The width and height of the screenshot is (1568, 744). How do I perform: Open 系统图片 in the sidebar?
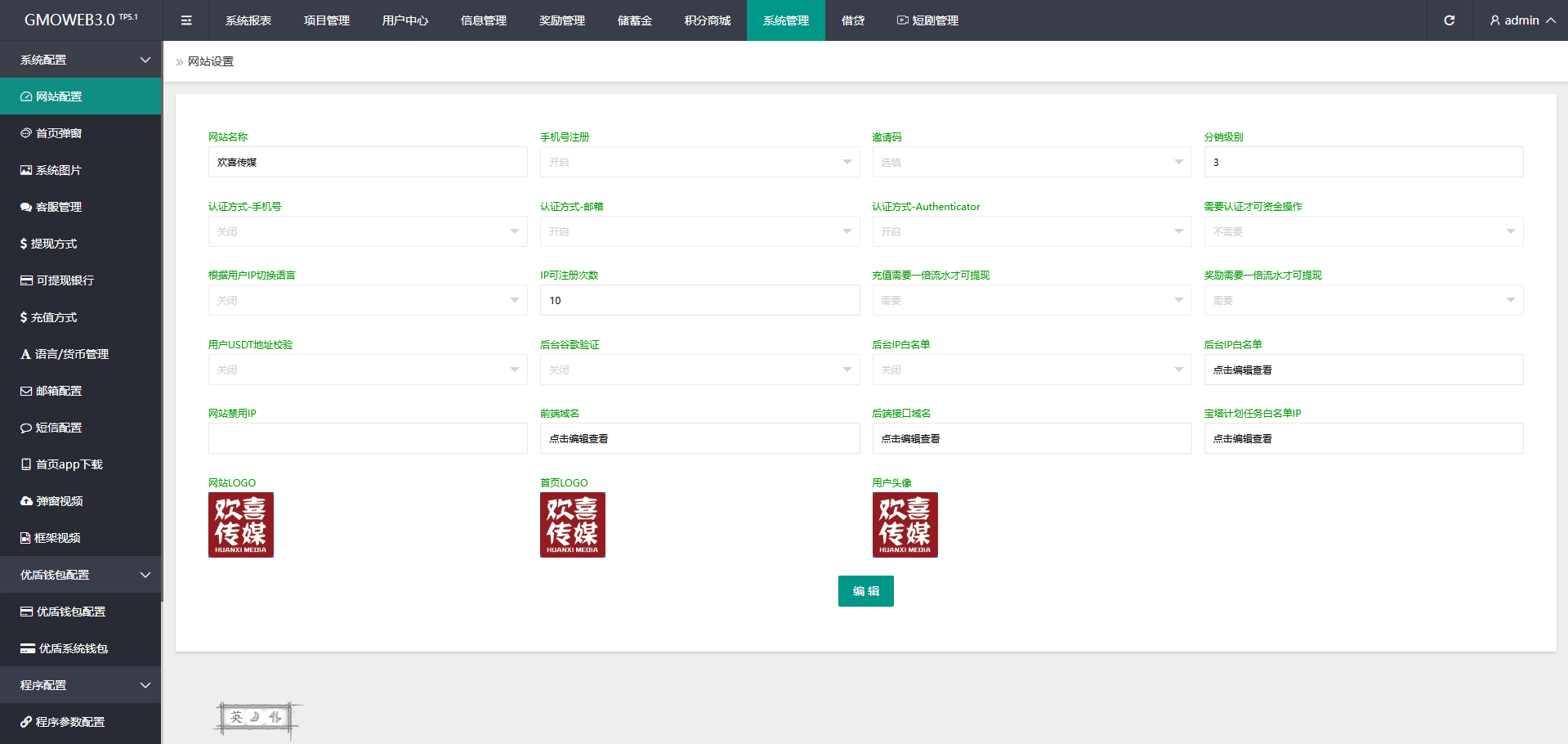(59, 170)
